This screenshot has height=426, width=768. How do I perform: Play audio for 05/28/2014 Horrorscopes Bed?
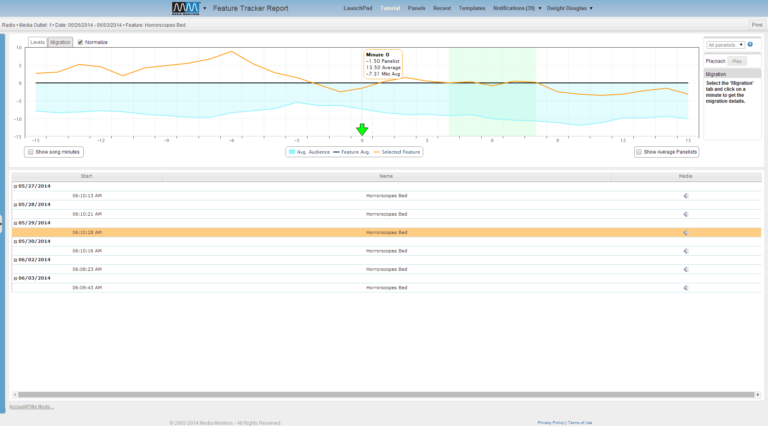686,214
